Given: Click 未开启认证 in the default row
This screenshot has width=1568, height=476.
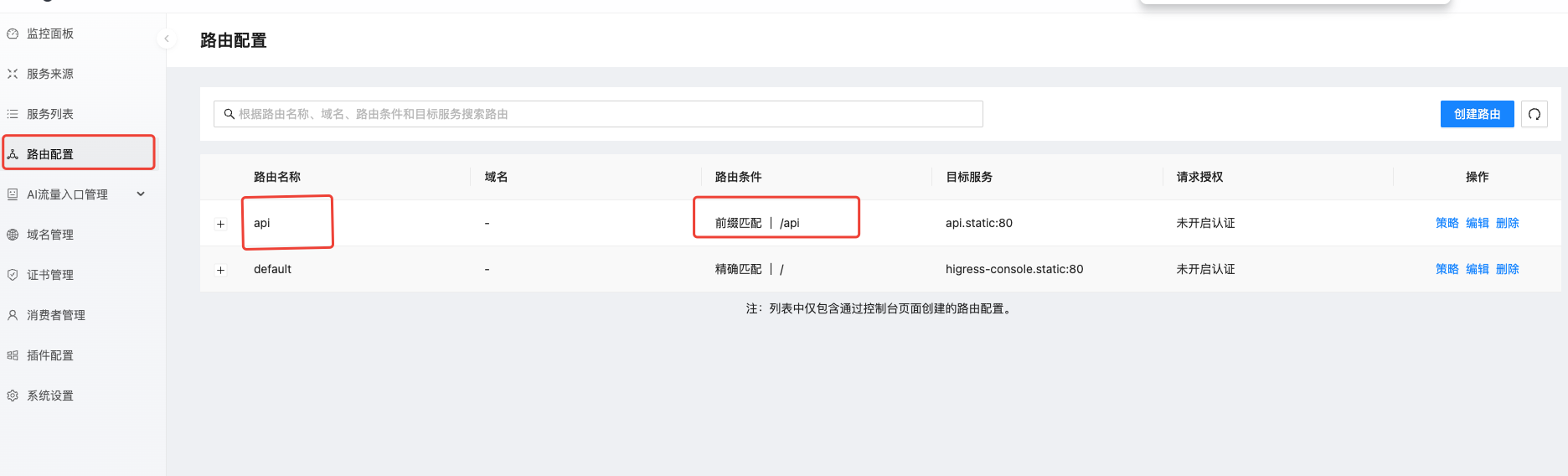Looking at the screenshot, I should (x=1205, y=269).
